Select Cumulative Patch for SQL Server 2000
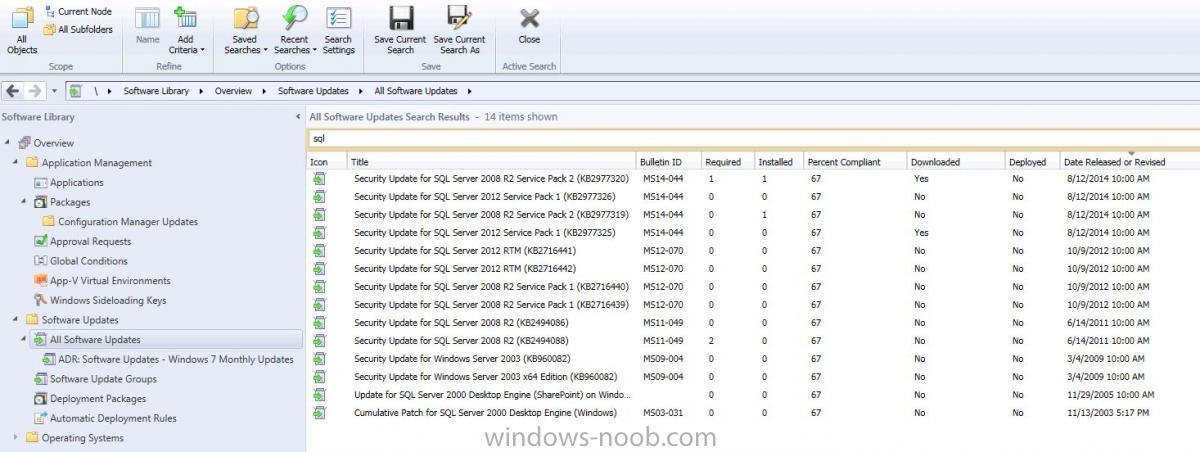 tap(752, 412)
